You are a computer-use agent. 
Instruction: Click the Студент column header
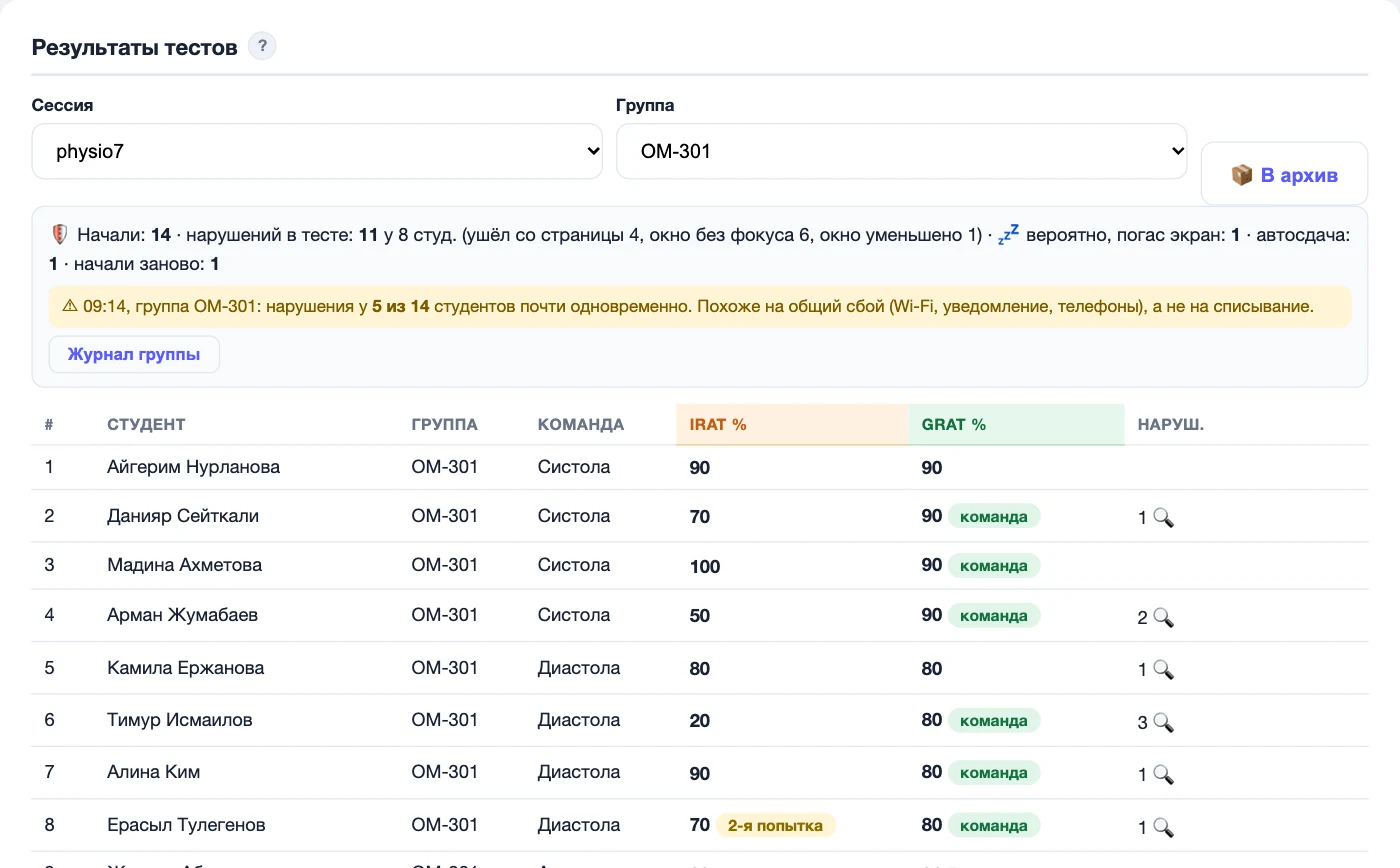[x=146, y=424]
